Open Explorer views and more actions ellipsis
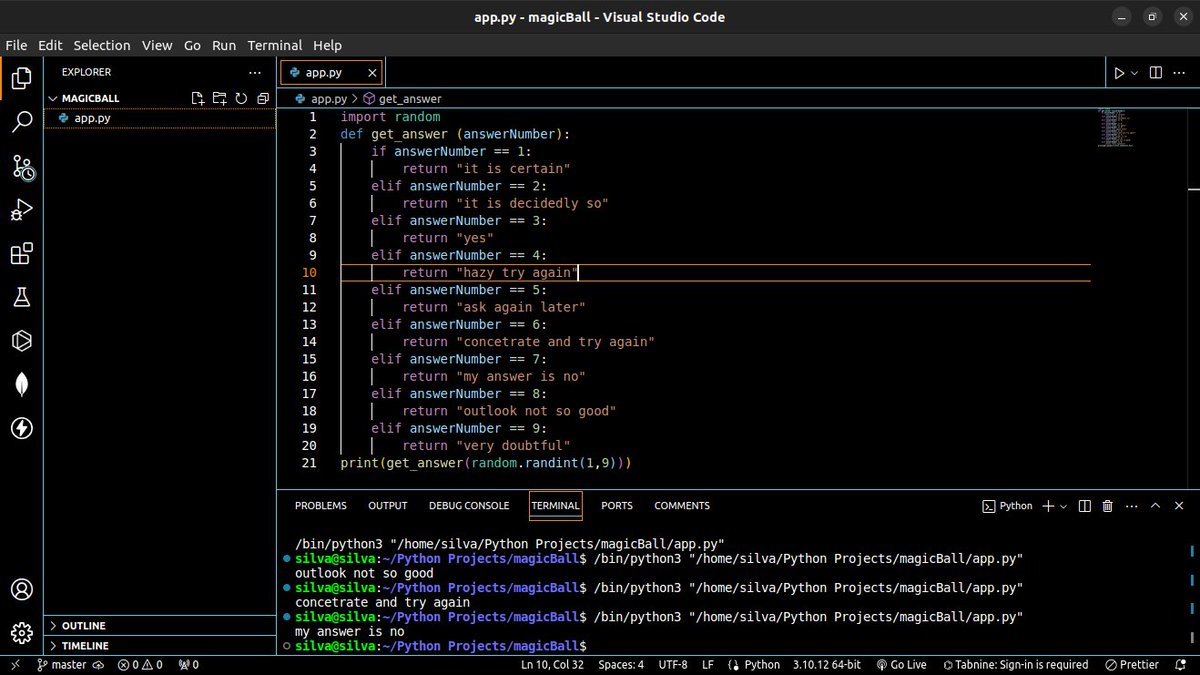The height and width of the screenshot is (675, 1200). (x=255, y=72)
